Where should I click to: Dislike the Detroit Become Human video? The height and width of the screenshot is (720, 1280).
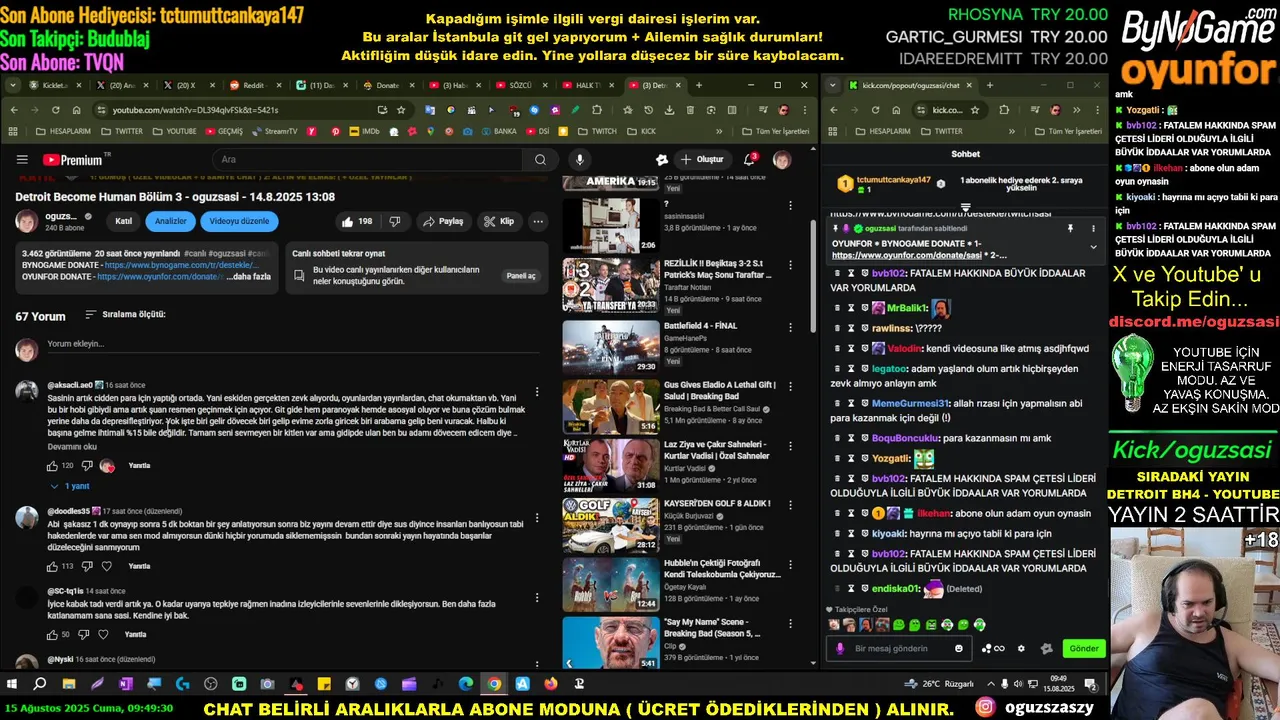[394, 221]
